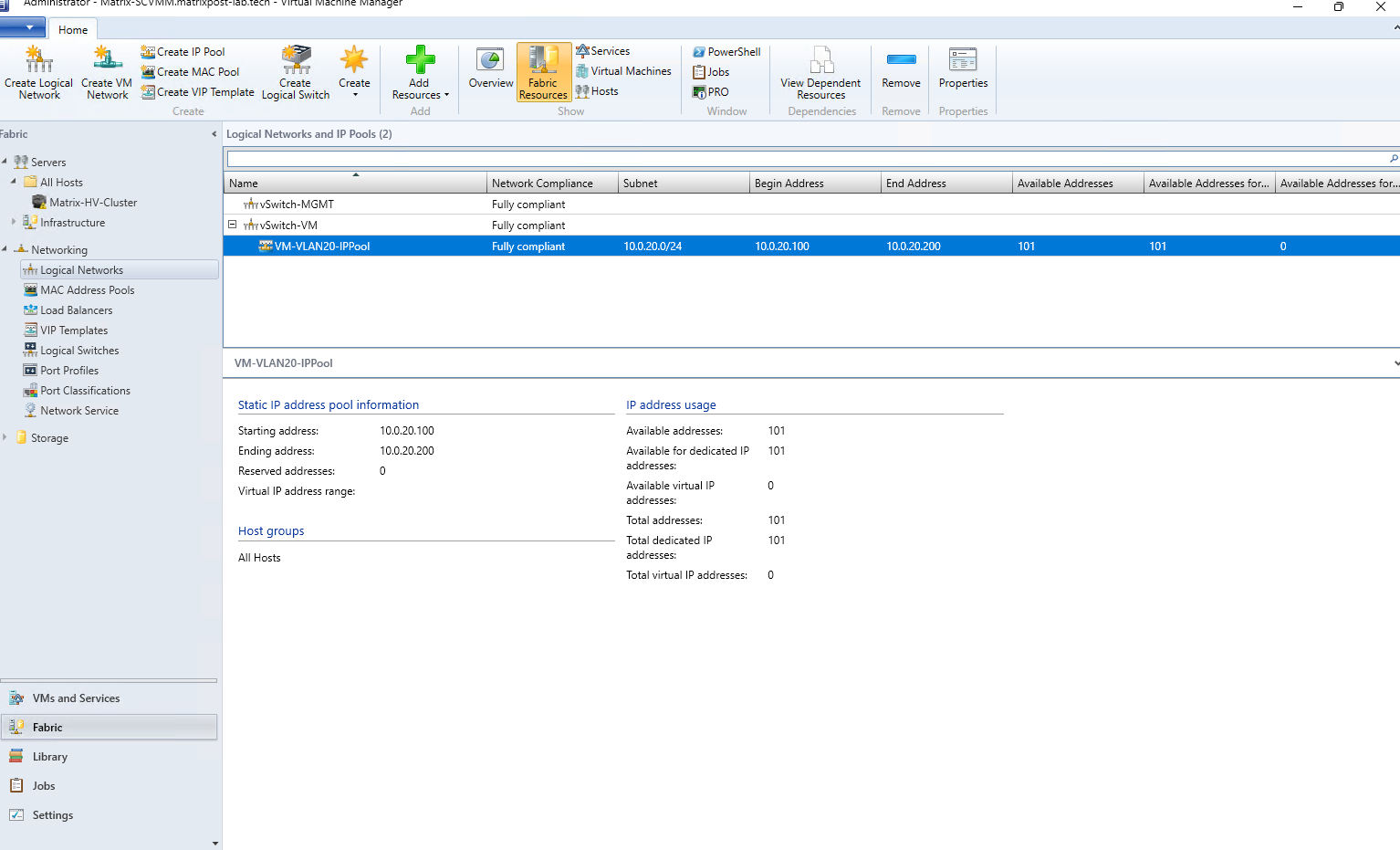This screenshot has width=1400, height=850.
Task: Switch to the Library workspace
Action: (x=109, y=757)
